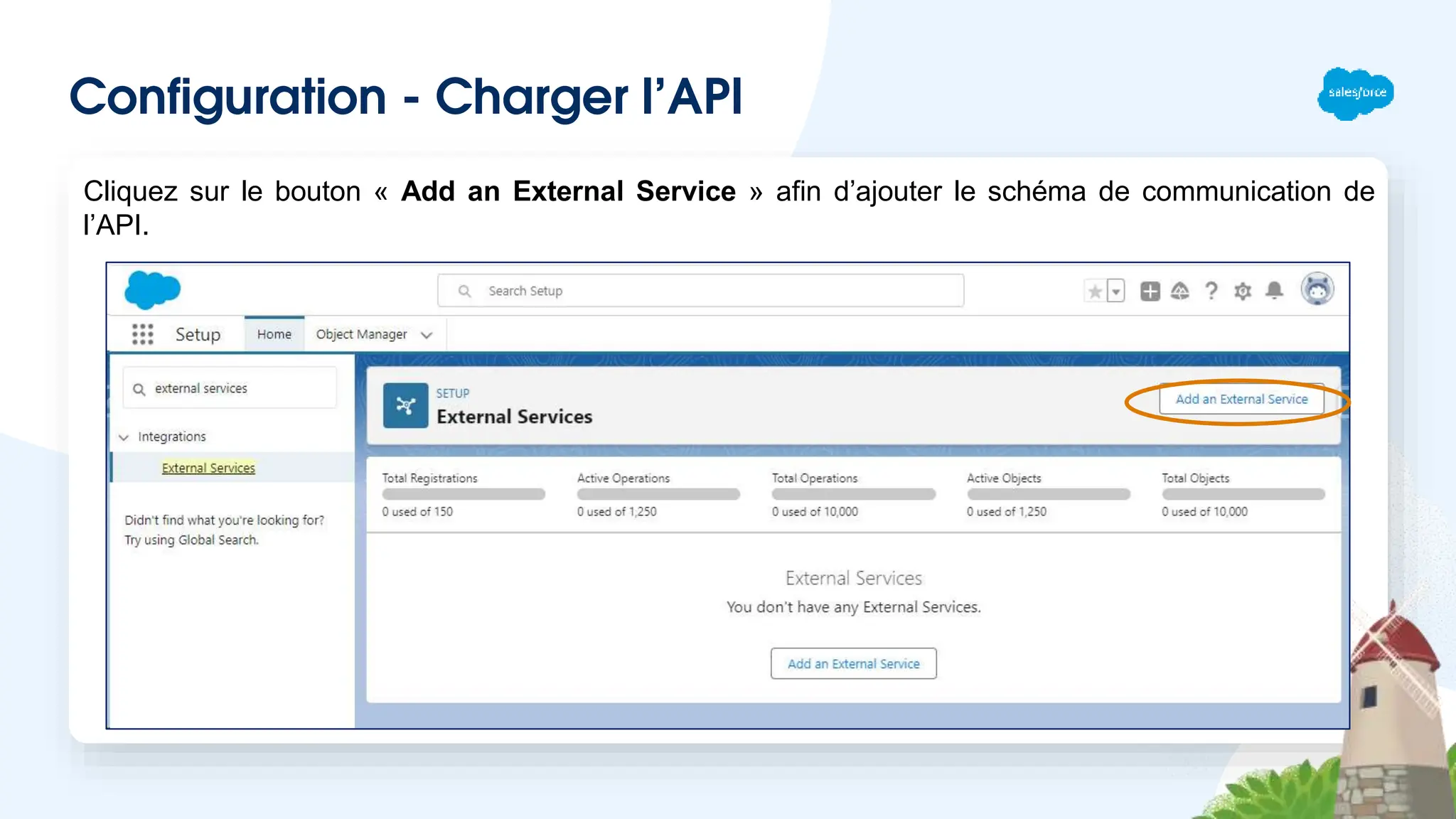Select External Services in the sidebar
Screen dimensions: 1456x819
pos(208,468)
